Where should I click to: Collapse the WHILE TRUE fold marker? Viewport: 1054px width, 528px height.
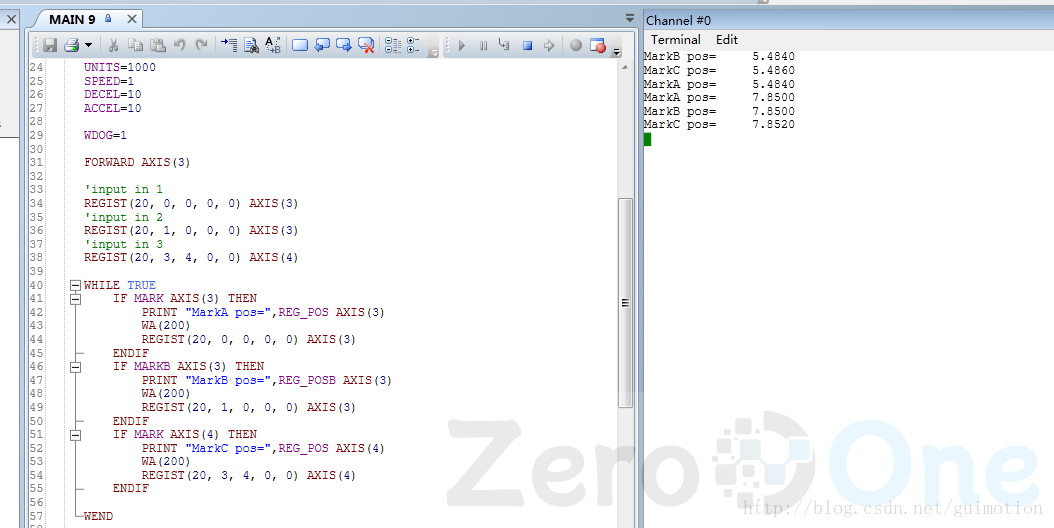click(x=75, y=285)
